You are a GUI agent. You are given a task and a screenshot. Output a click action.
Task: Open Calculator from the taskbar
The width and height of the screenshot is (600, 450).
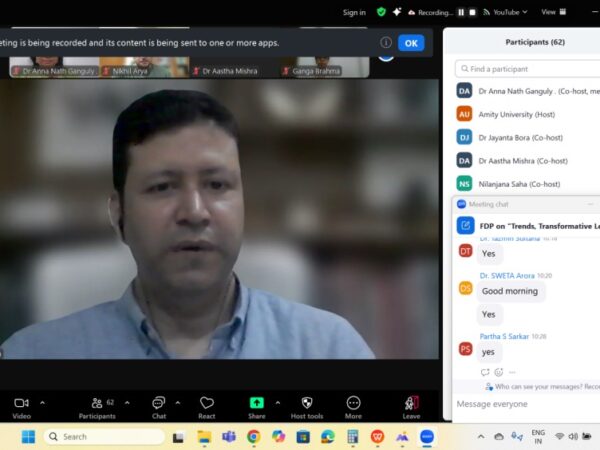click(x=352, y=437)
